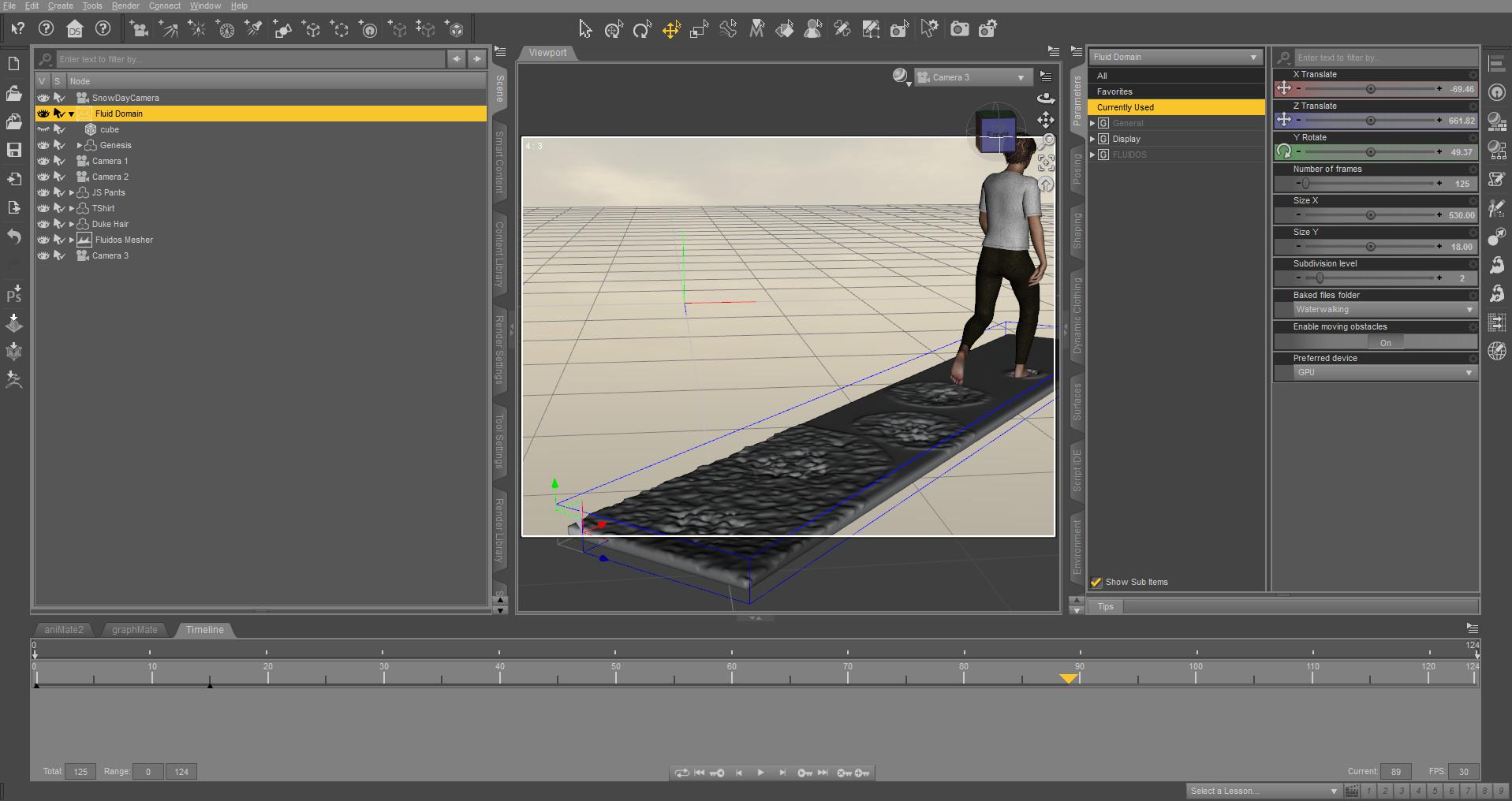The width and height of the screenshot is (1512, 801).
Task: Click the Save file icon in left sidebar
Action: point(13,150)
